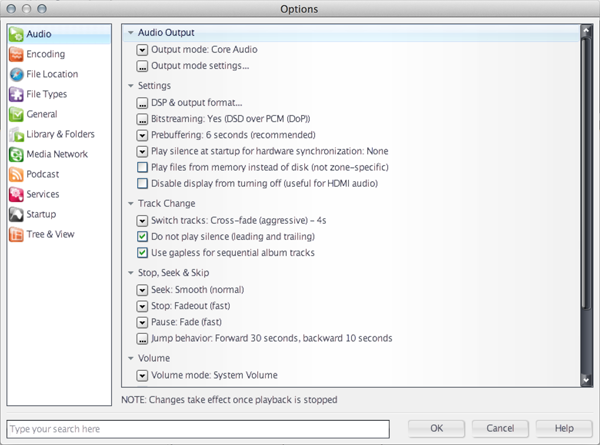Click the Startup icon
The image size is (600, 445).
coord(16,214)
